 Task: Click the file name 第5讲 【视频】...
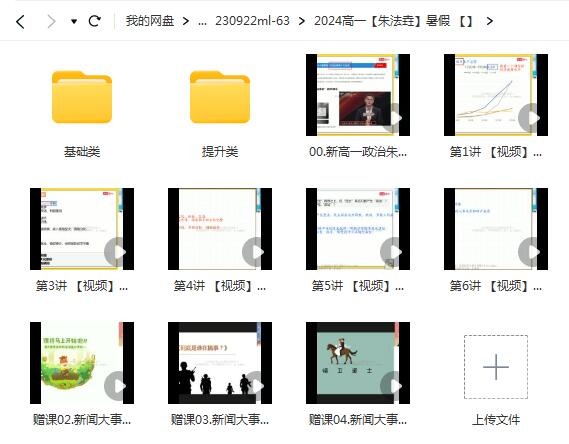pyautogui.click(x=358, y=285)
